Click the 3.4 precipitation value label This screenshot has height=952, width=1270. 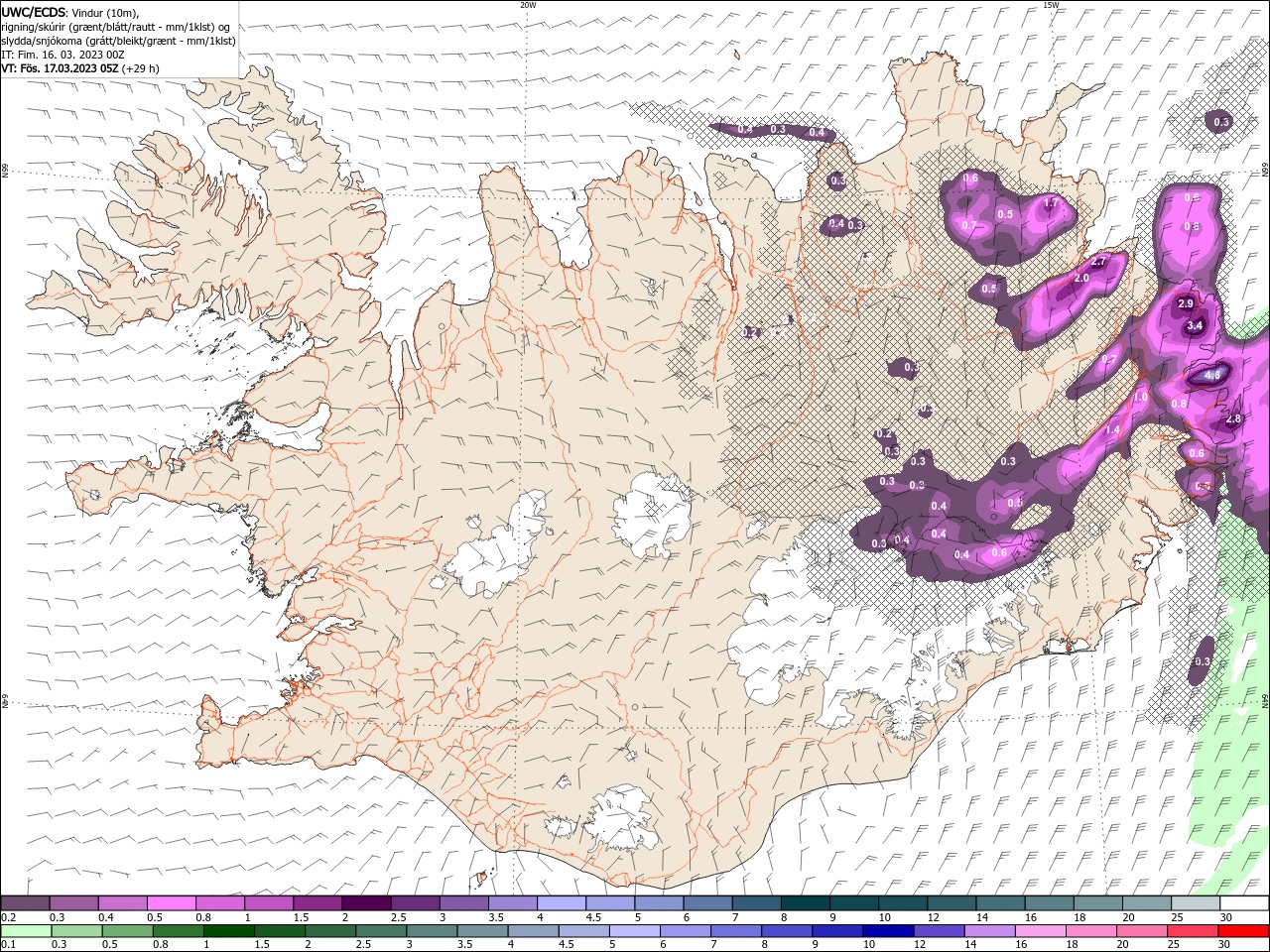click(x=1195, y=325)
